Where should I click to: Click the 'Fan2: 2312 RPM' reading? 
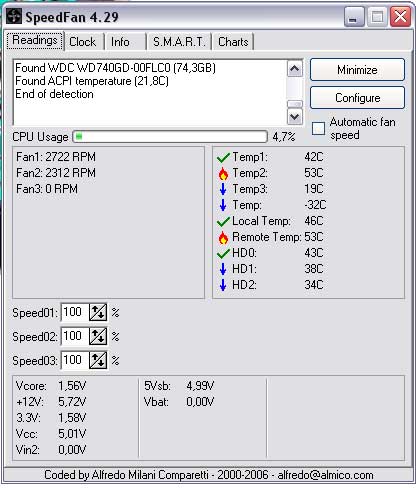pyautogui.click(x=56, y=173)
